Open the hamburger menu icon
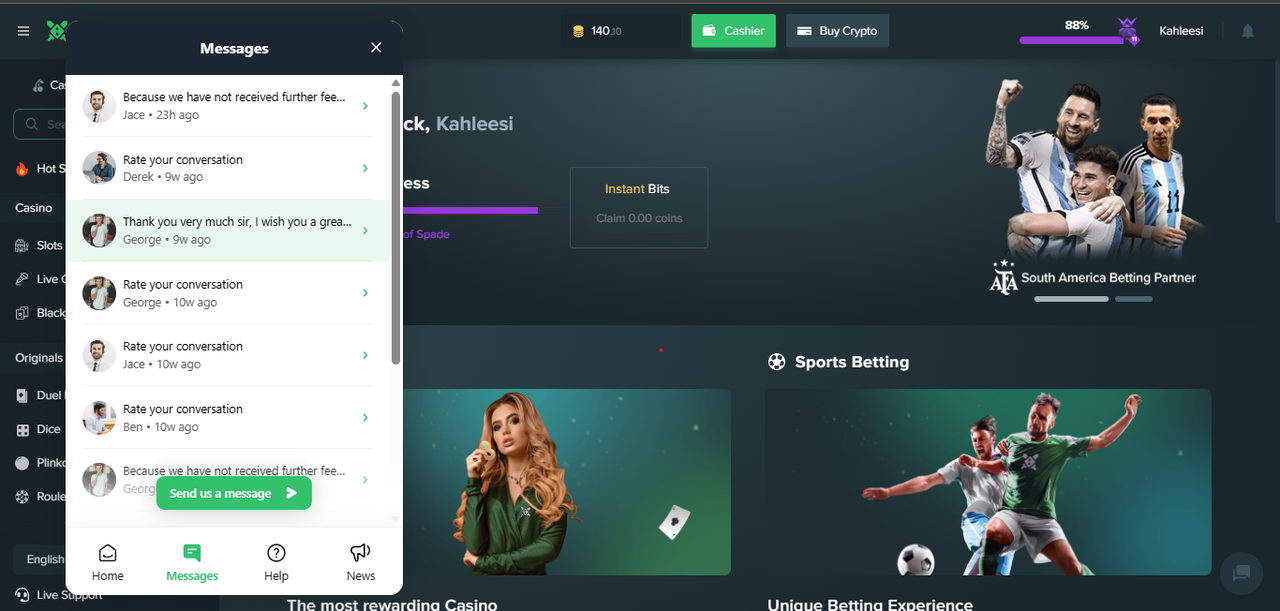This screenshot has width=1280, height=611. pos(23,31)
